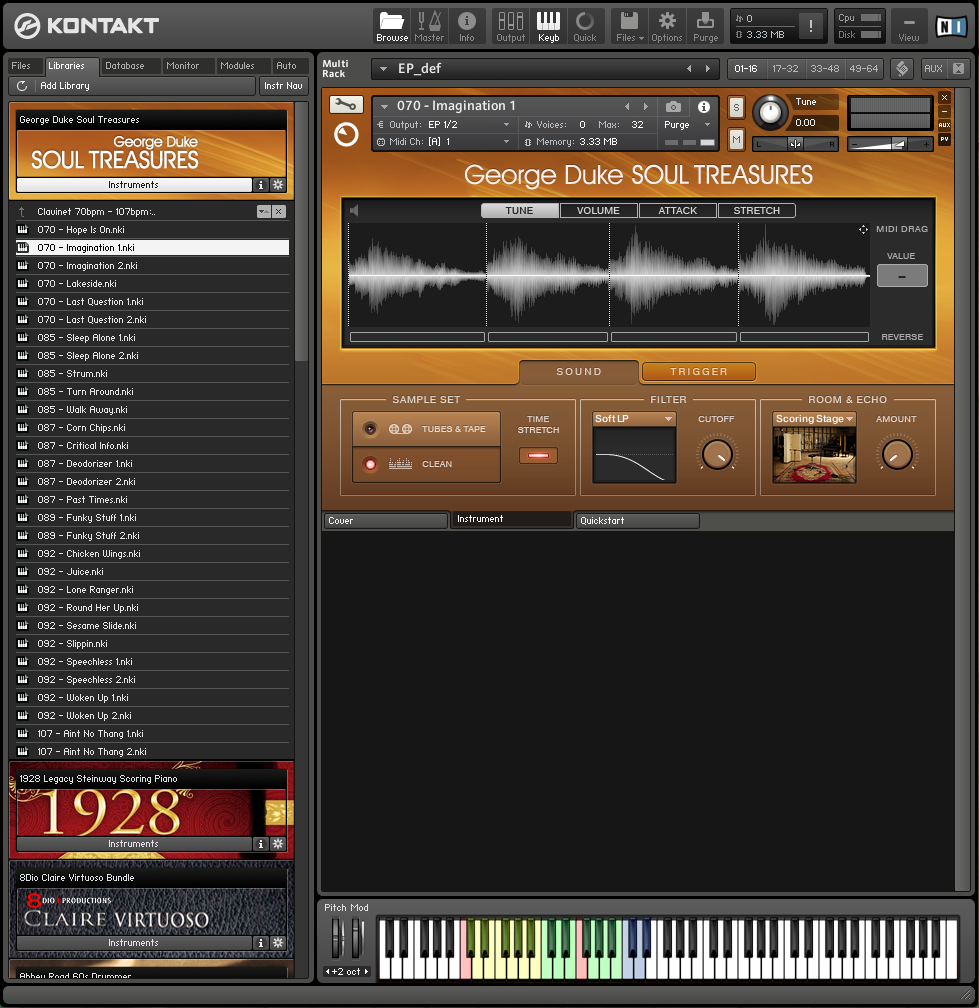Click the Room & Echo AMOUNT knob
979x1008 pixels.
point(897,454)
